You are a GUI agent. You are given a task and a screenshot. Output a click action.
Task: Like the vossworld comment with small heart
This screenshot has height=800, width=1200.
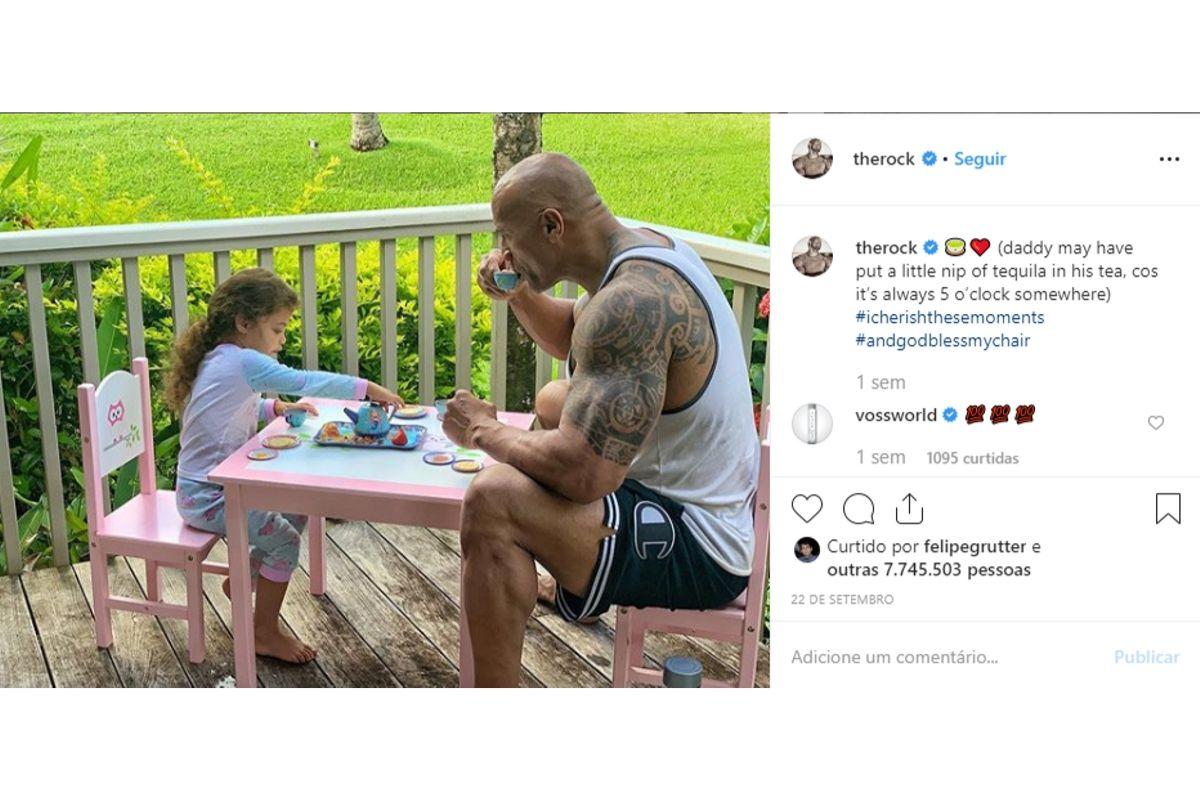[x=1155, y=423]
